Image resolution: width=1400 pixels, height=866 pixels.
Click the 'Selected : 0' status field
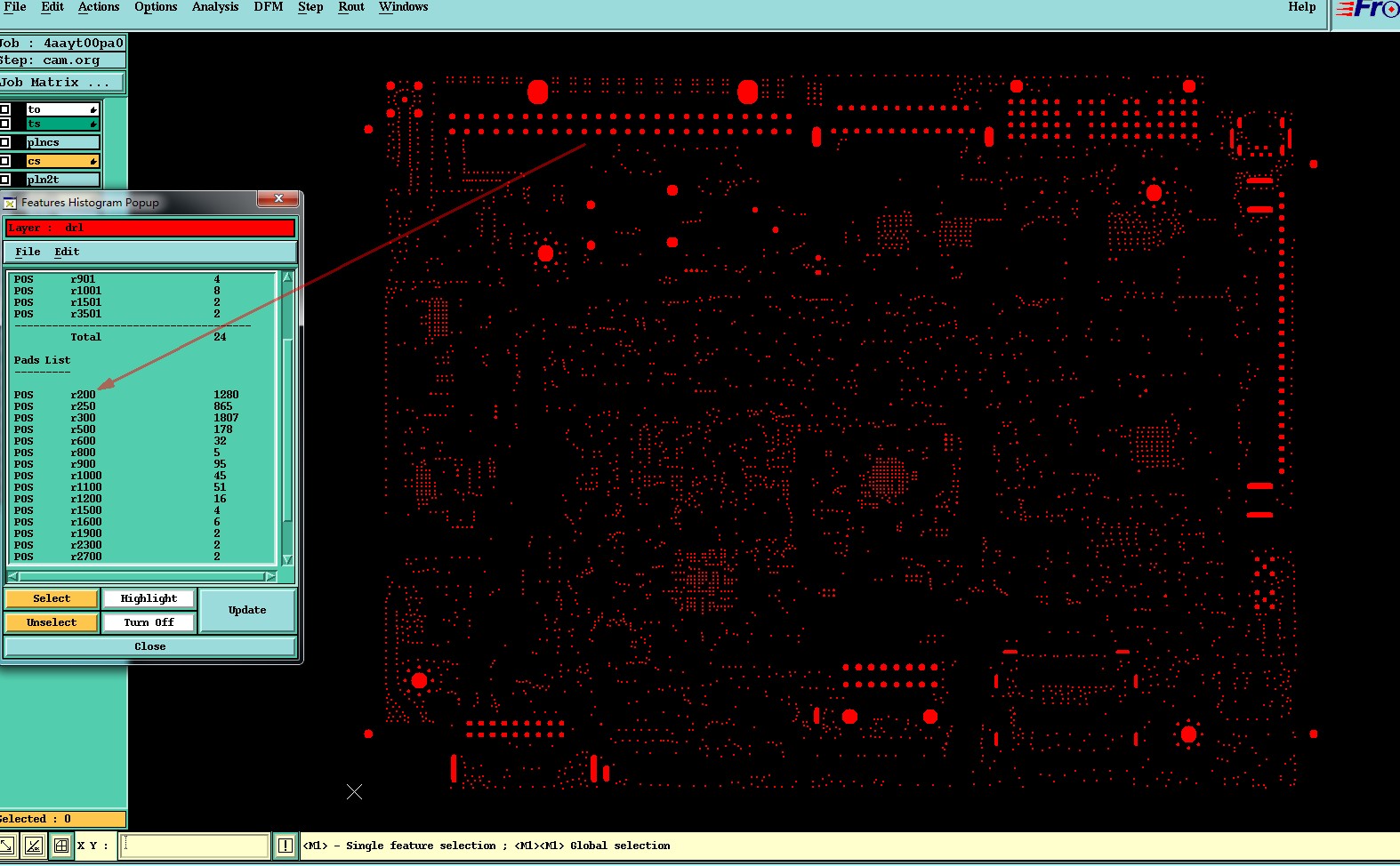[x=62, y=819]
